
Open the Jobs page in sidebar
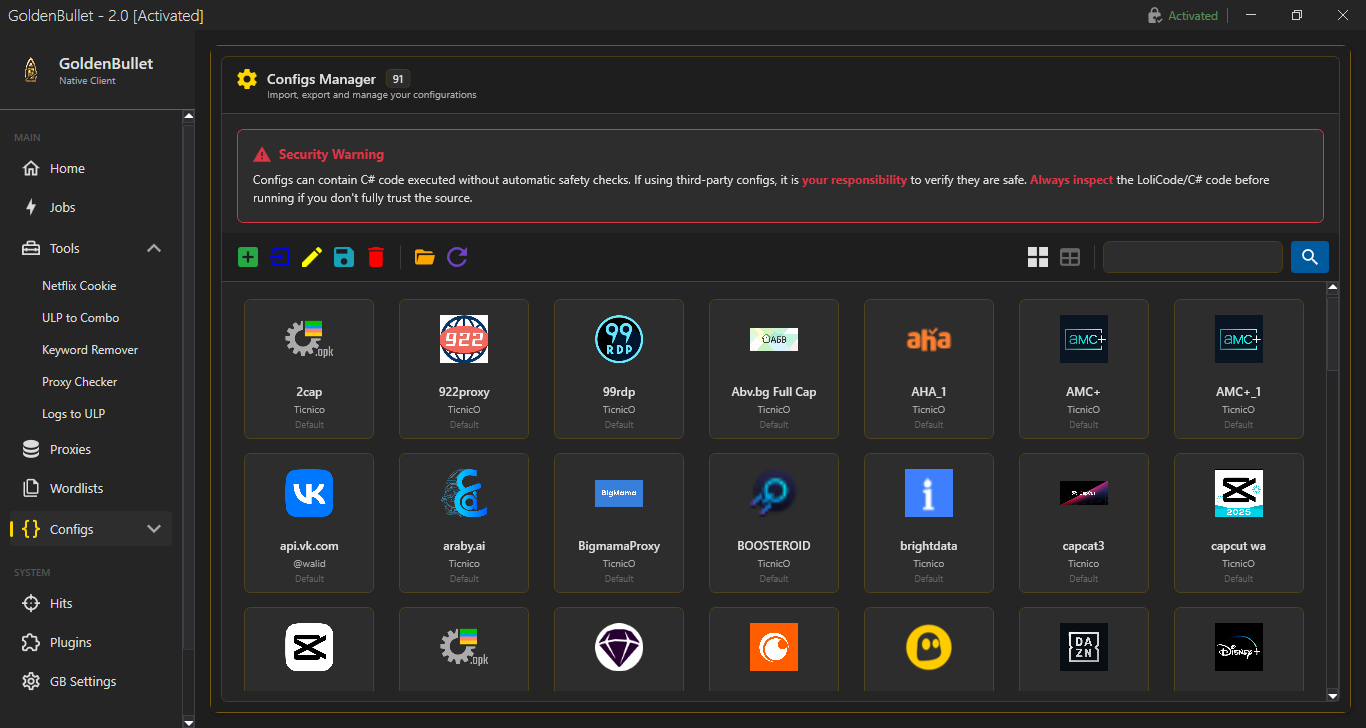coord(63,208)
